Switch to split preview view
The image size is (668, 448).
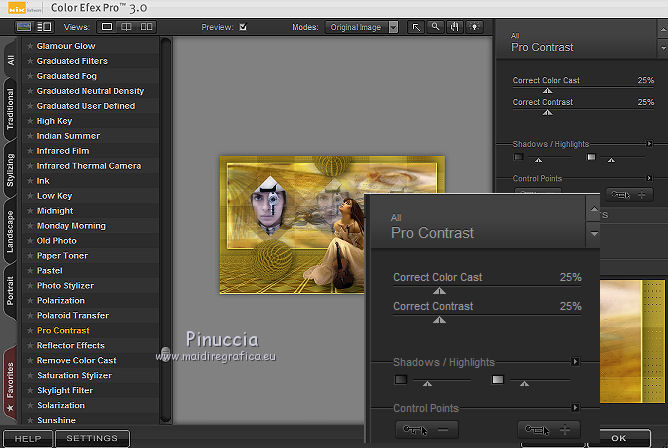[x=126, y=27]
